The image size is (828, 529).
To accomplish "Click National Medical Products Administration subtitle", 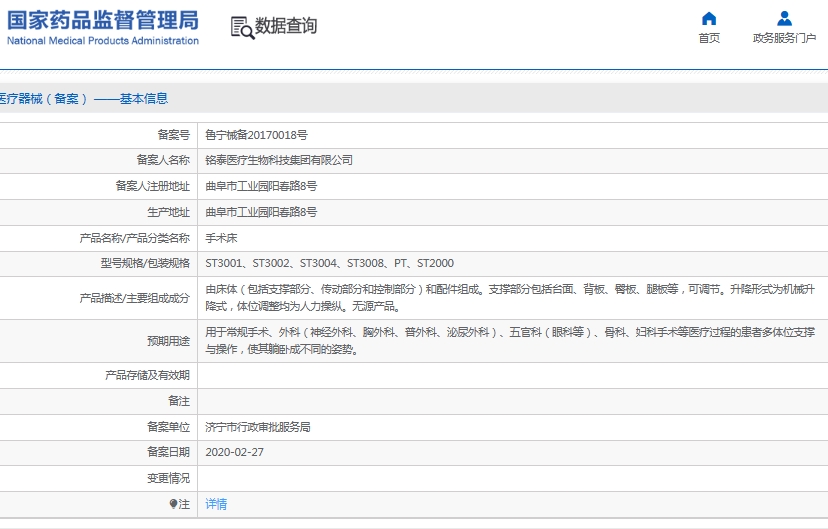I will (103, 41).
